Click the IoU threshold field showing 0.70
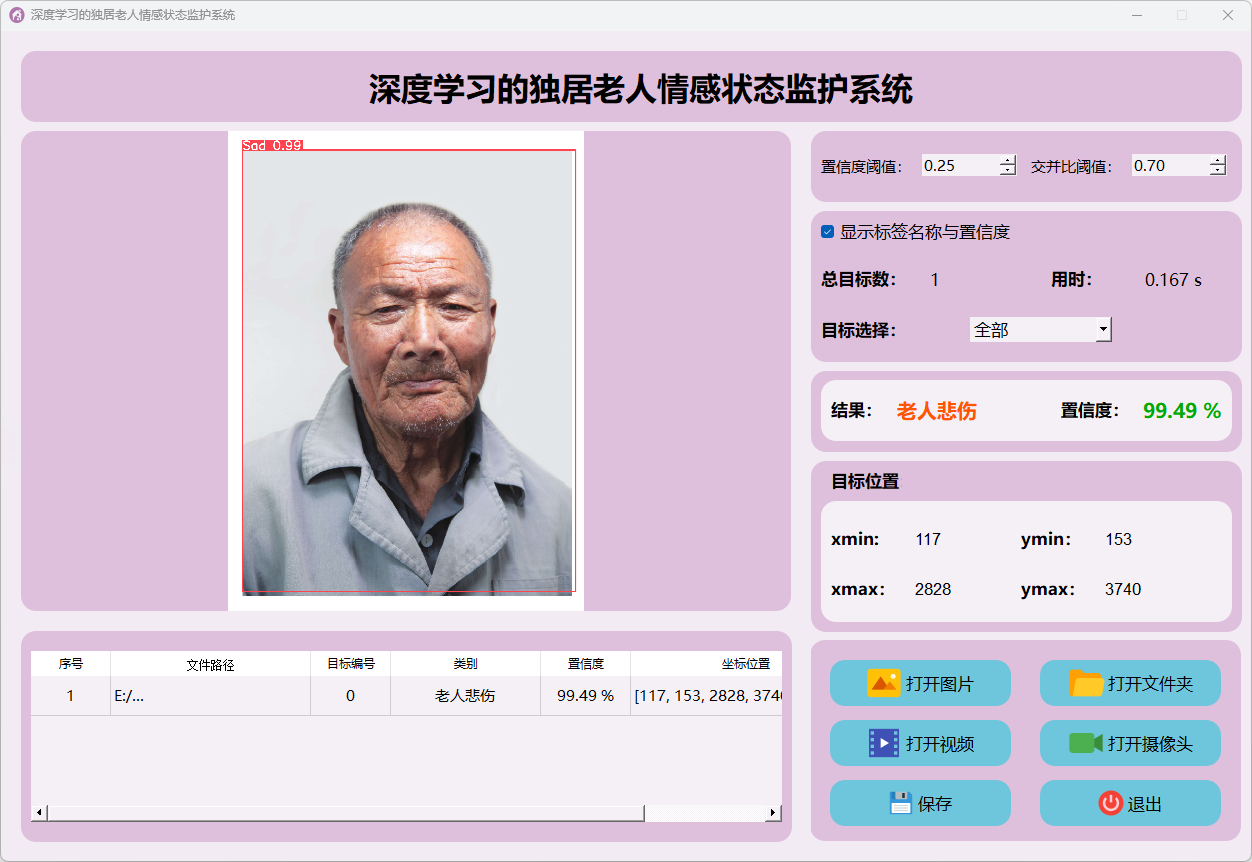This screenshot has width=1252, height=862. (x=1168, y=166)
